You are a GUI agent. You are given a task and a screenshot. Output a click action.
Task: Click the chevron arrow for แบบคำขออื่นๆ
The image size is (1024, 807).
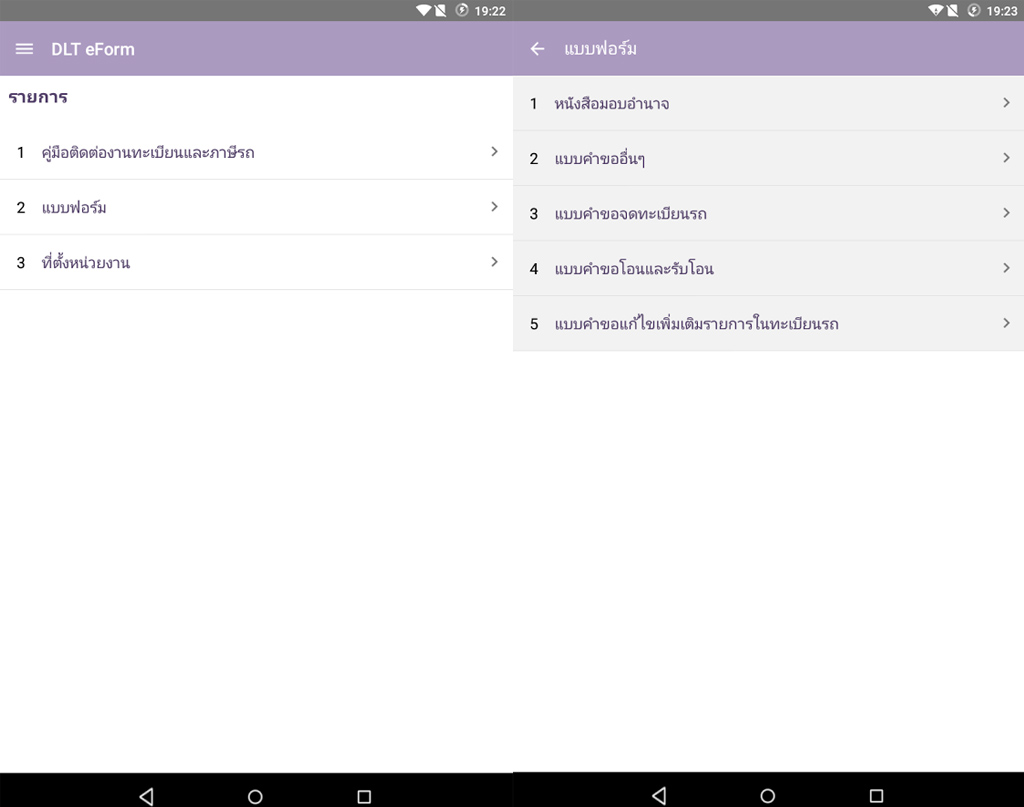point(1006,158)
